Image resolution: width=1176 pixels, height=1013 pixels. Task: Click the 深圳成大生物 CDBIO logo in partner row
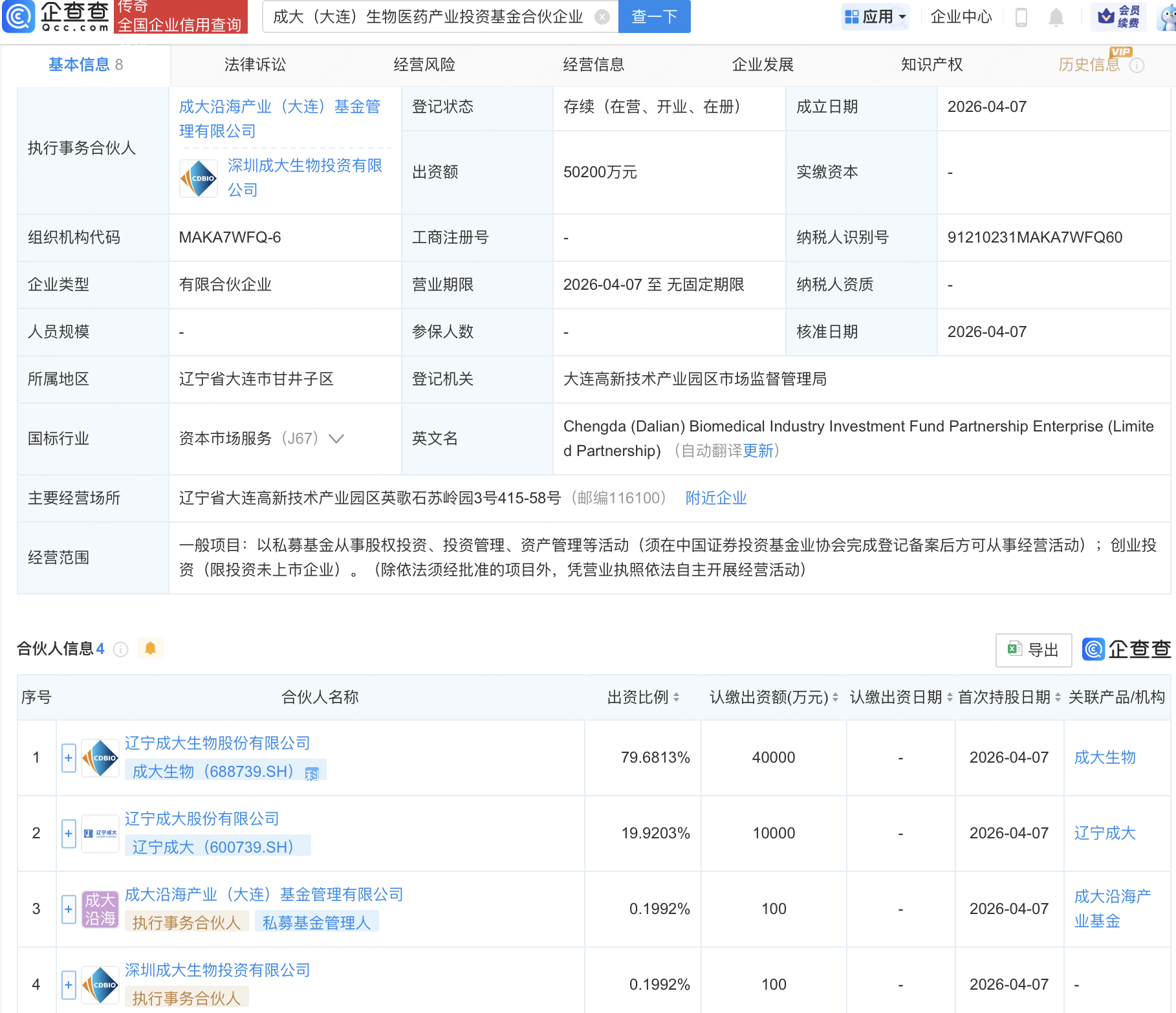(x=100, y=985)
